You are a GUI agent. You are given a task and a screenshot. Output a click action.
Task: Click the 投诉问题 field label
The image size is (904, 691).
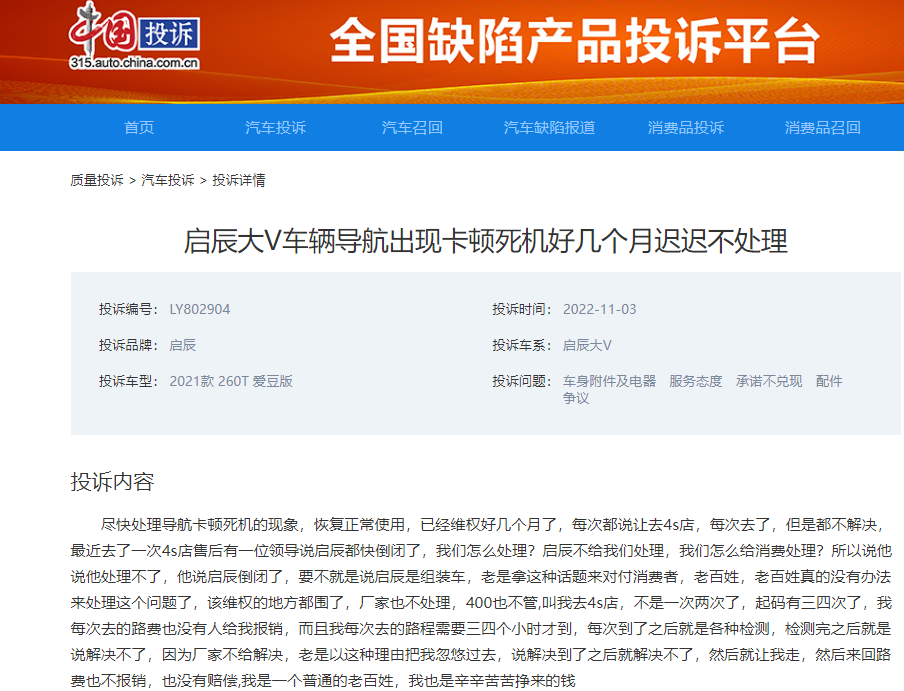(x=522, y=382)
